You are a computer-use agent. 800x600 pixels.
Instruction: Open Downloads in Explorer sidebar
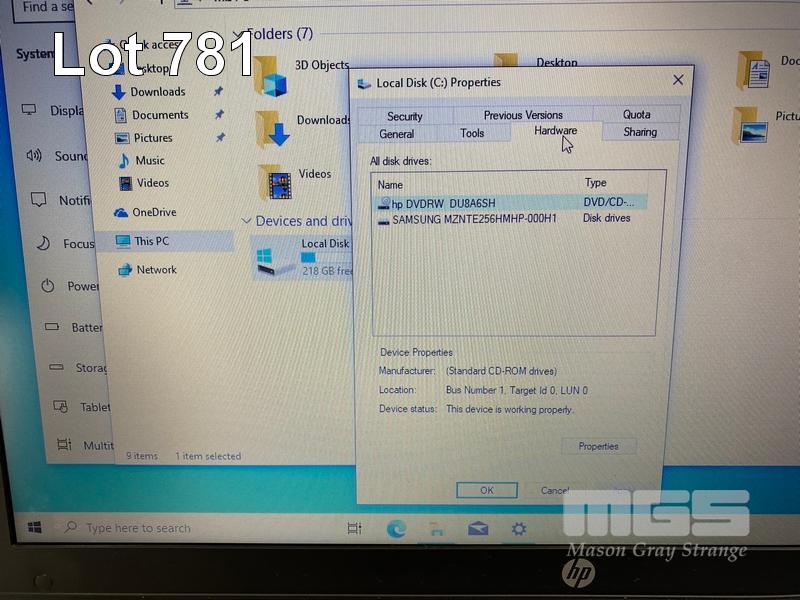(158, 92)
